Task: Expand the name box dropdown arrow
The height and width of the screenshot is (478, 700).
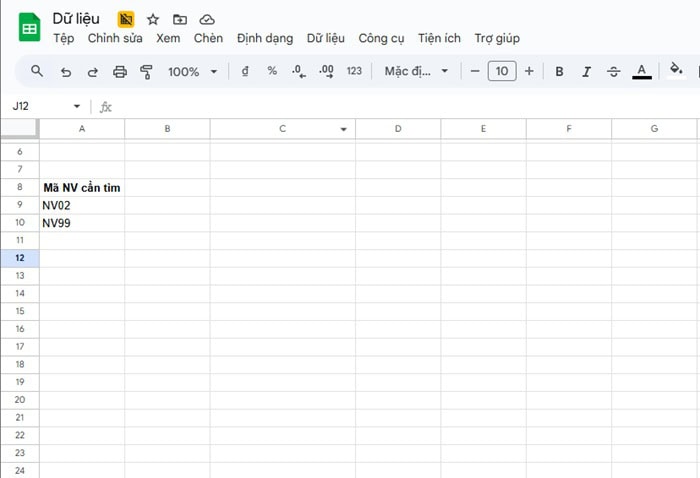Action: pos(77,107)
